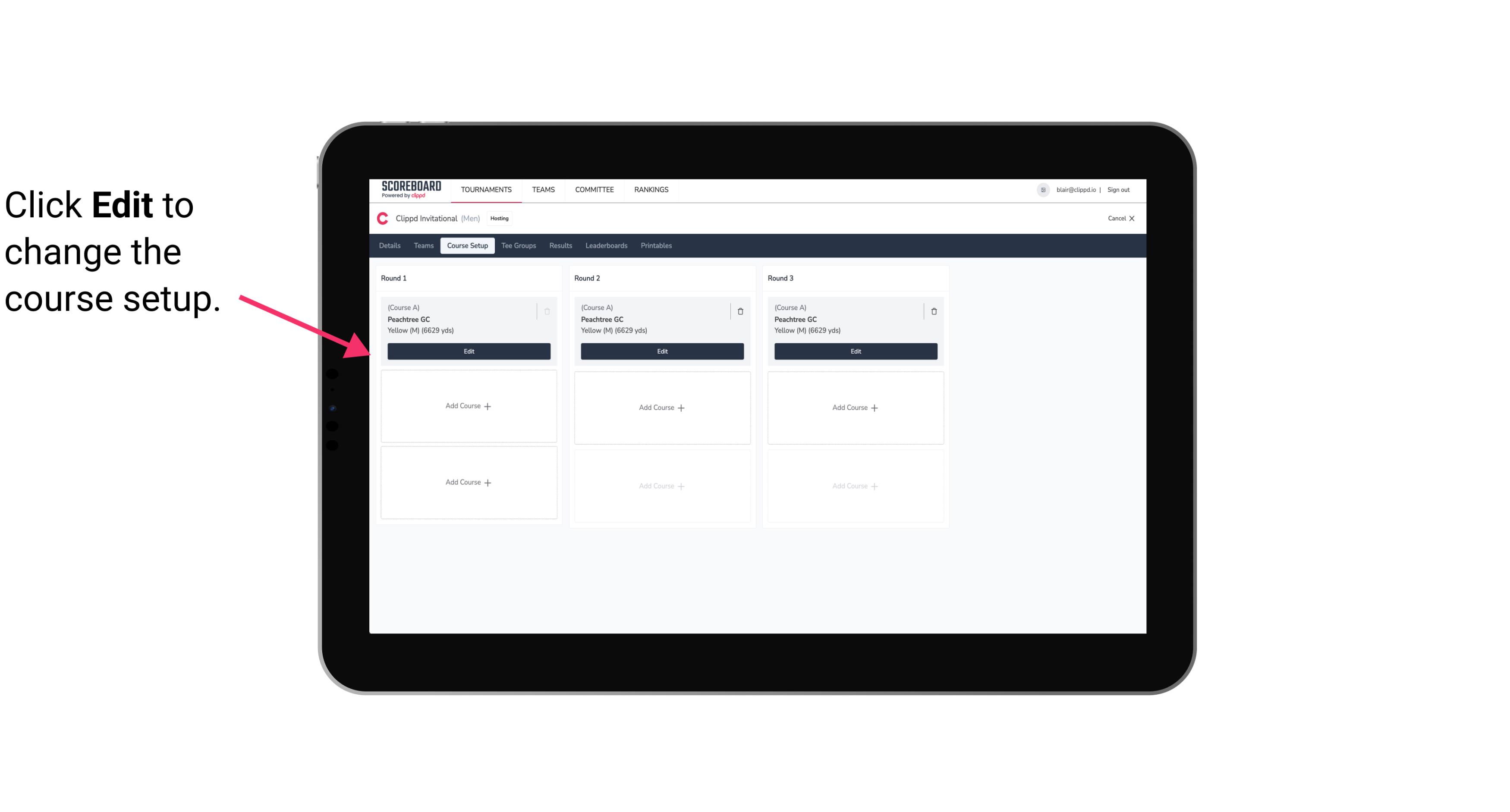
Task: Click delete icon for Round 1 course
Action: pos(546,310)
